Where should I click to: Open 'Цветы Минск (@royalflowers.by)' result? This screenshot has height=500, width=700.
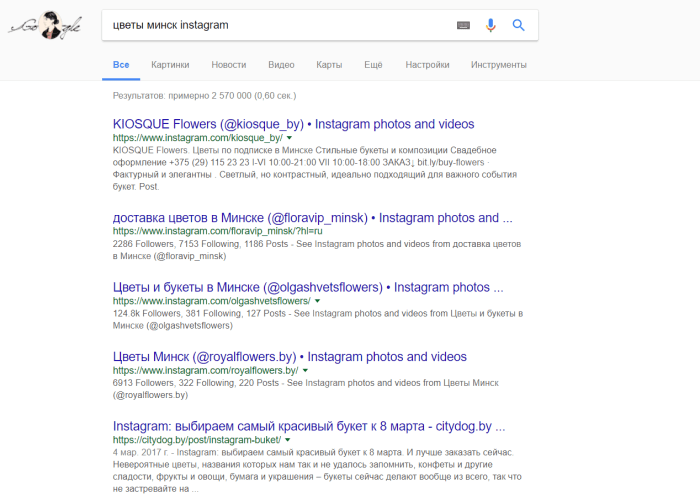[x=290, y=357]
